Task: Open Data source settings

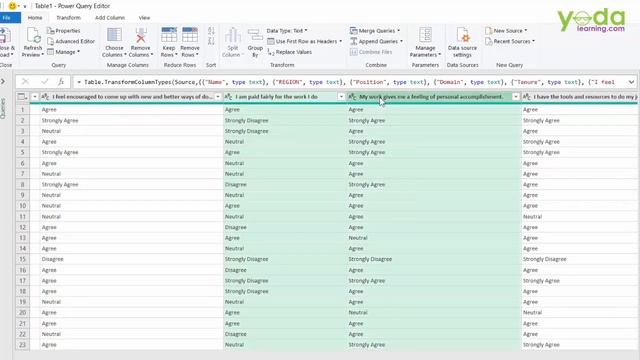Action: pyautogui.click(x=462, y=42)
